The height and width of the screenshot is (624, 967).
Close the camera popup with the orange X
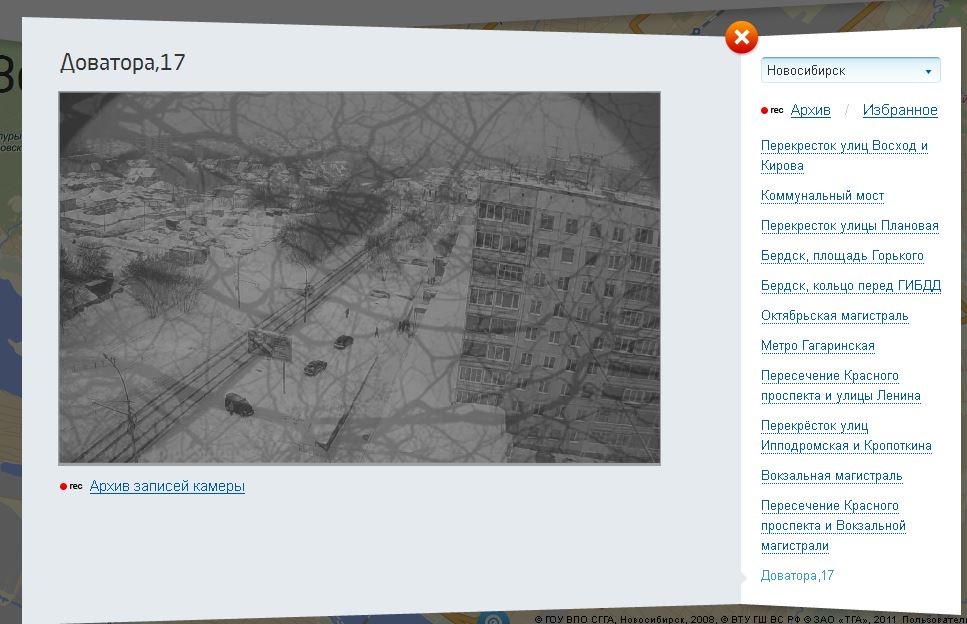point(741,38)
